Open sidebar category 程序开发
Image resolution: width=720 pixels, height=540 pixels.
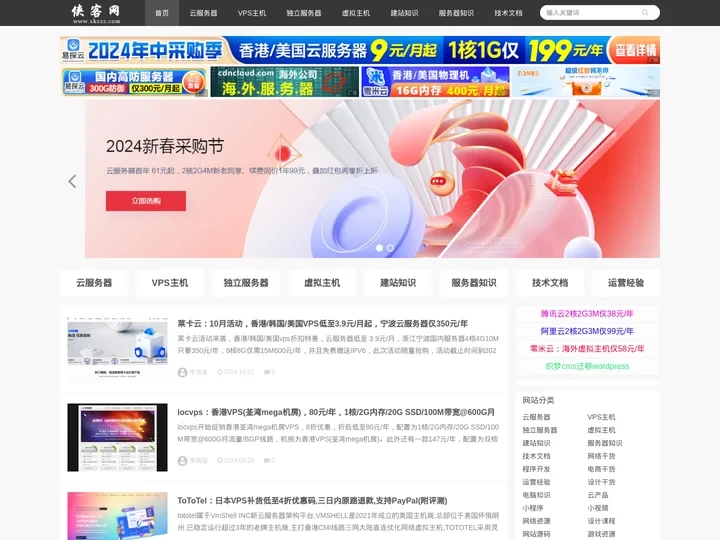pyautogui.click(x=536, y=469)
